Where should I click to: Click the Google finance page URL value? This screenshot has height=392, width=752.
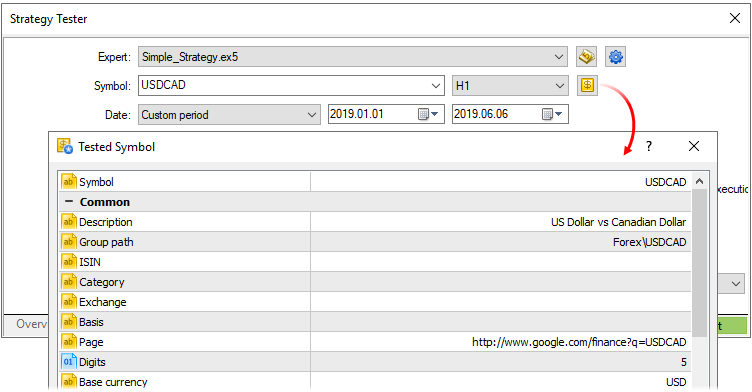(x=579, y=342)
